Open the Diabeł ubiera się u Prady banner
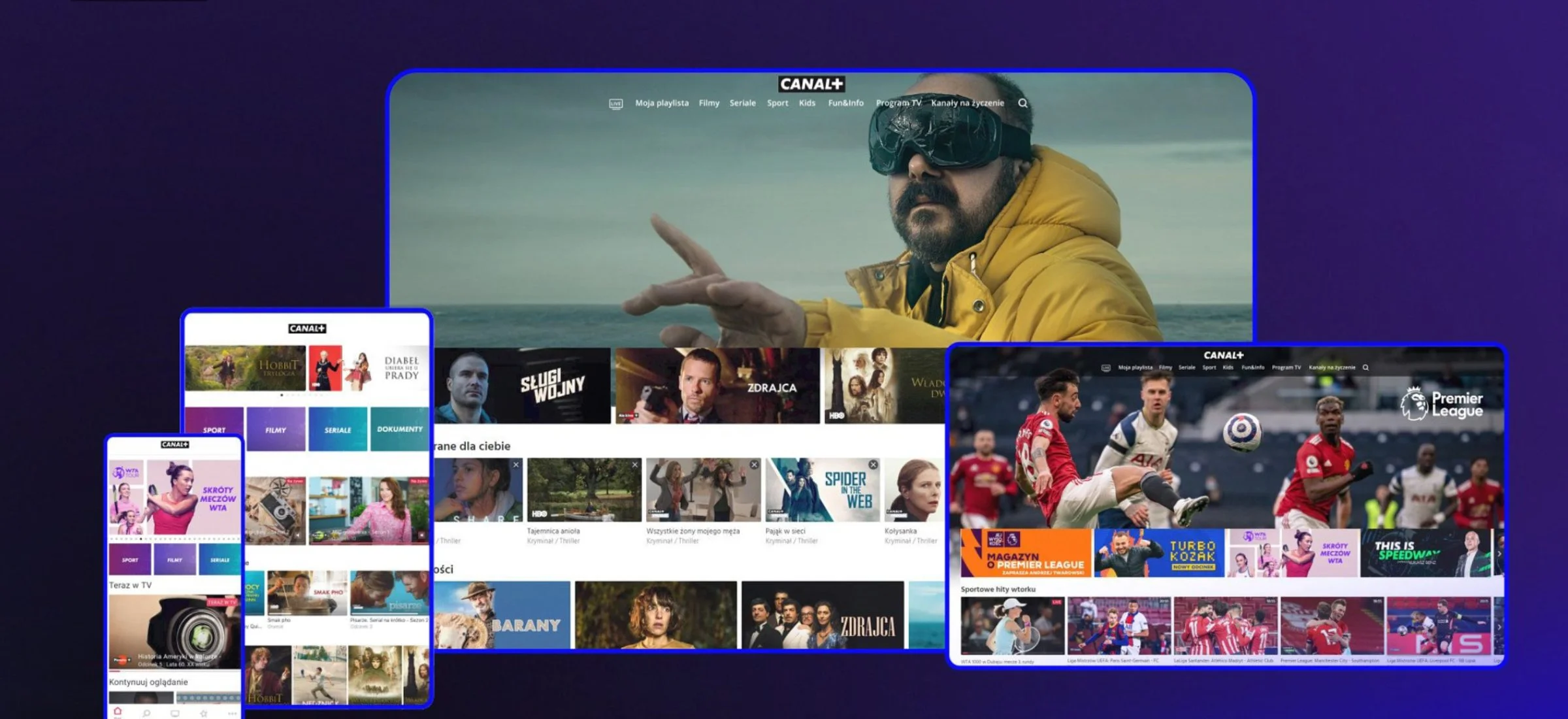Image resolution: width=1568 pixels, height=719 pixels. [x=368, y=368]
